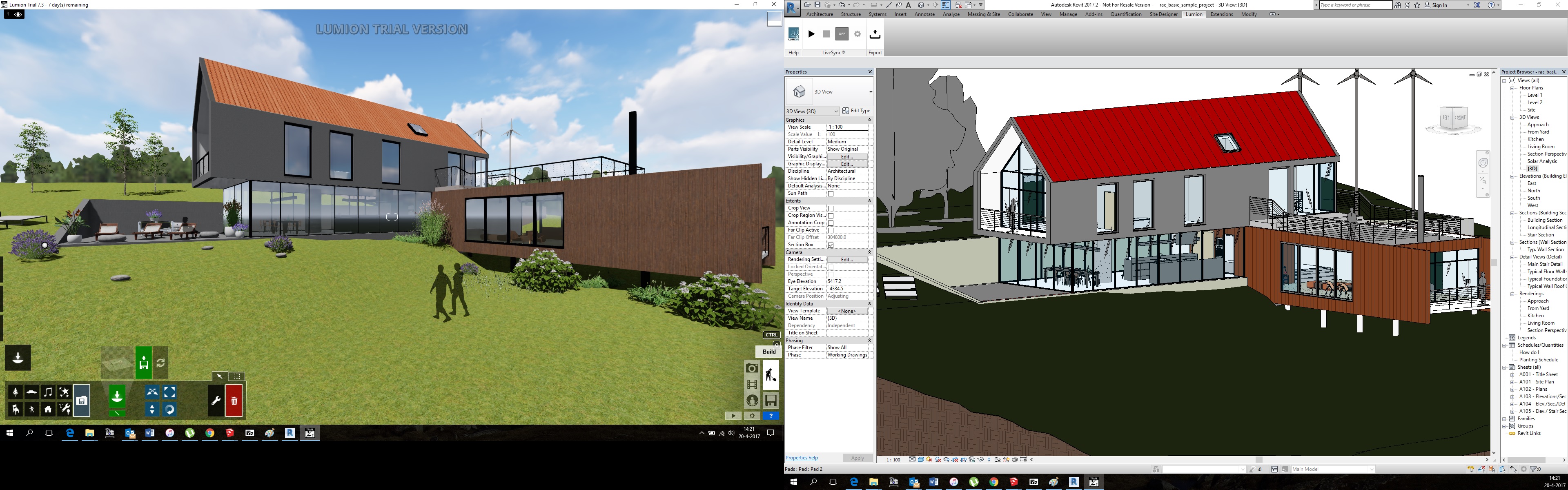Open Architecture ribbon tab
The image size is (1568, 490).
coord(819,14)
